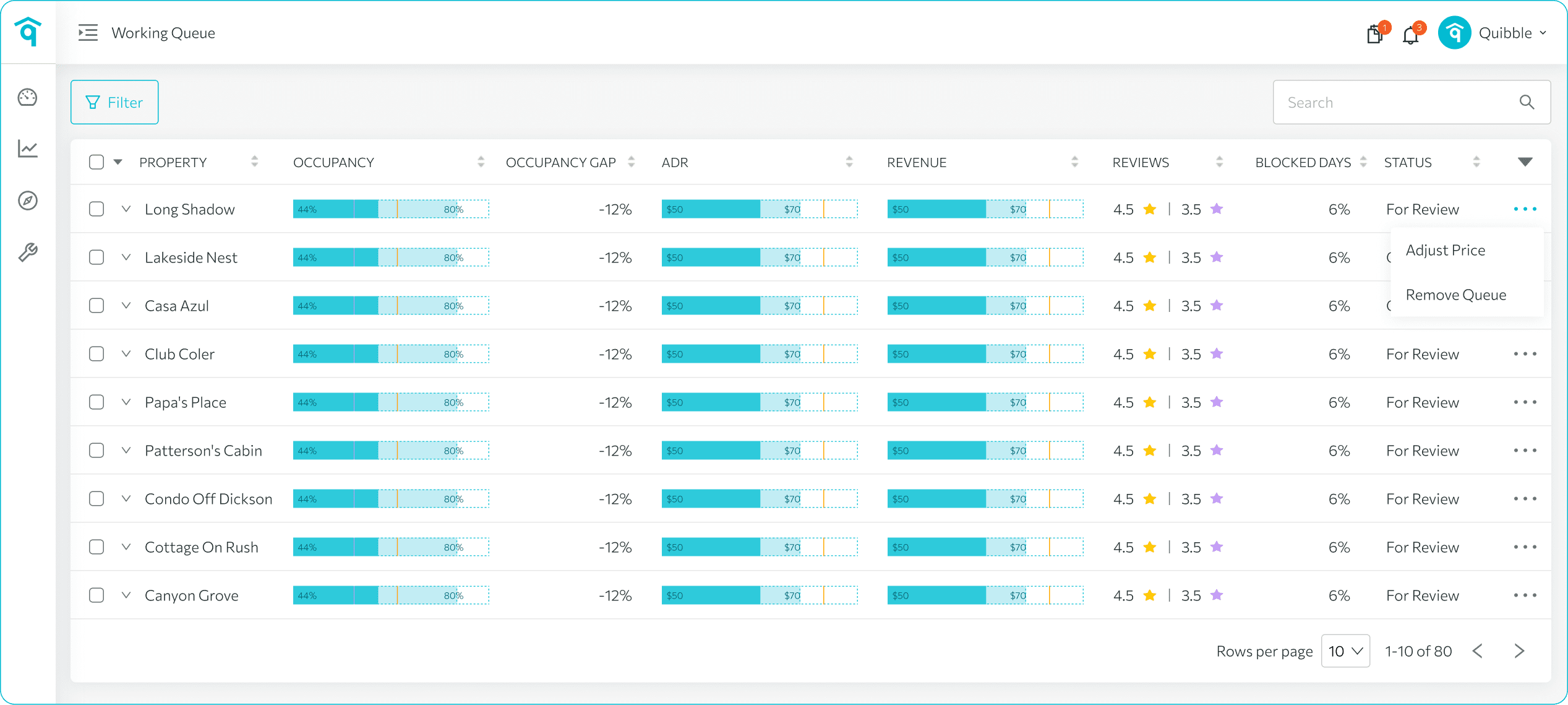1568x705 pixels.
Task: Sort by the OCCUPANCY GAP column arrows
Action: tap(631, 162)
